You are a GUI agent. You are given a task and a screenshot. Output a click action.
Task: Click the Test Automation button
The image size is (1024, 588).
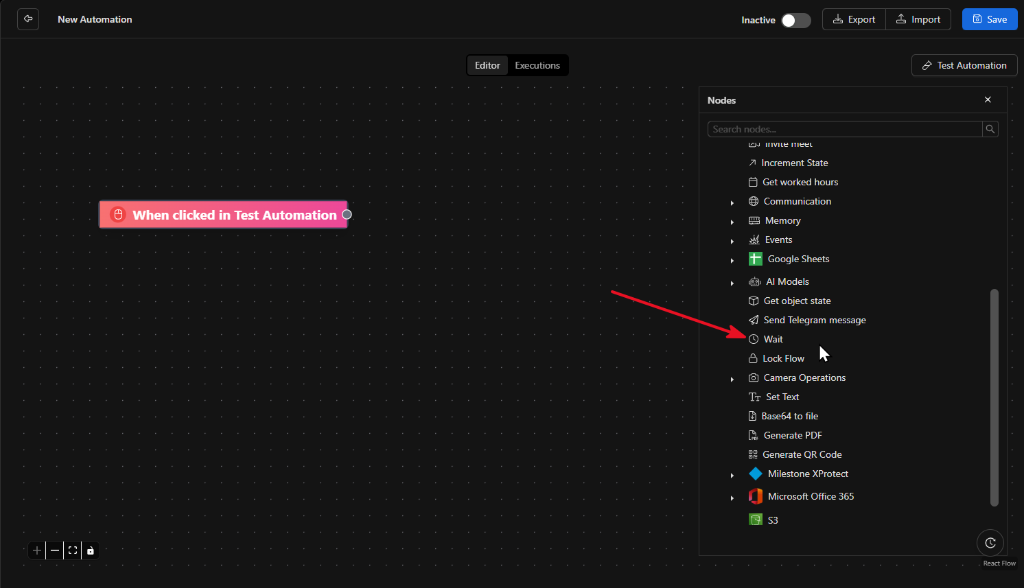tap(964, 65)
